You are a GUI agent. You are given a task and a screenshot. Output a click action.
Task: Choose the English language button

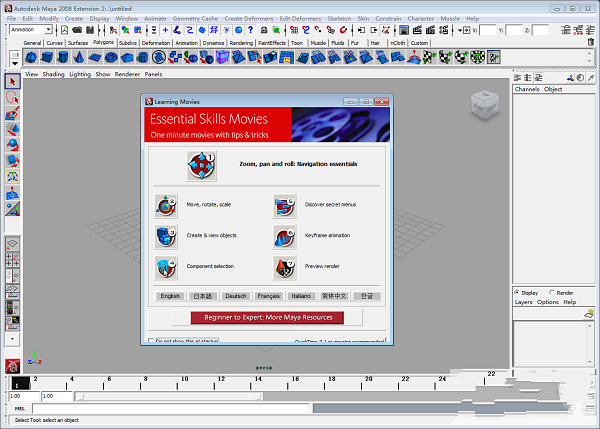coord(170,296)
